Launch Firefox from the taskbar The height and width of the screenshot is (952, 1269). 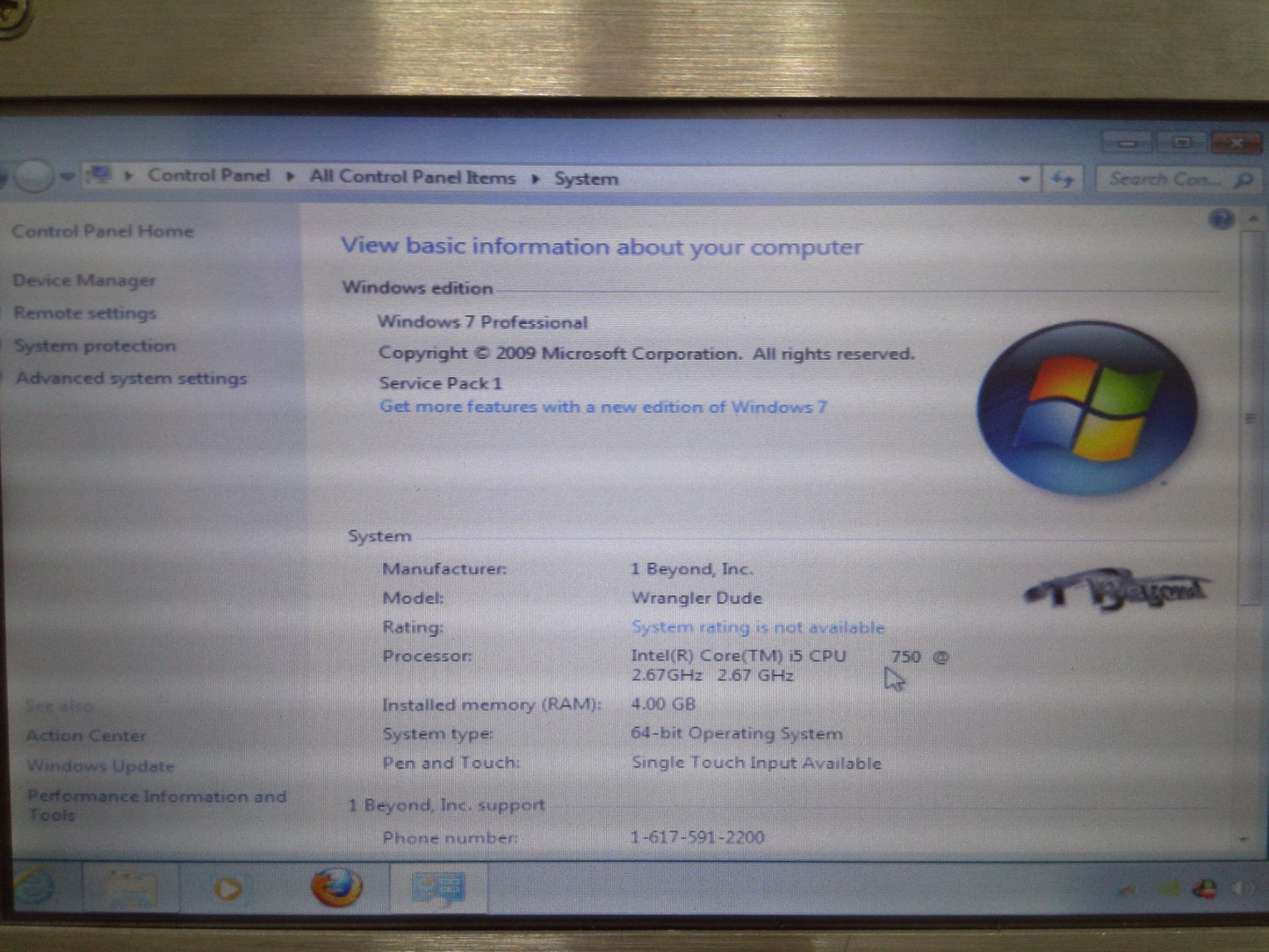[336, 887]
